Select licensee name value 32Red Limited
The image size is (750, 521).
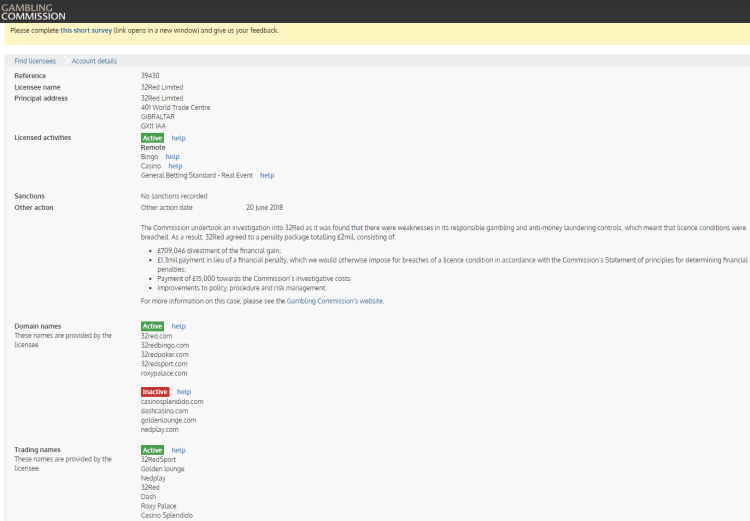[162, 88]
